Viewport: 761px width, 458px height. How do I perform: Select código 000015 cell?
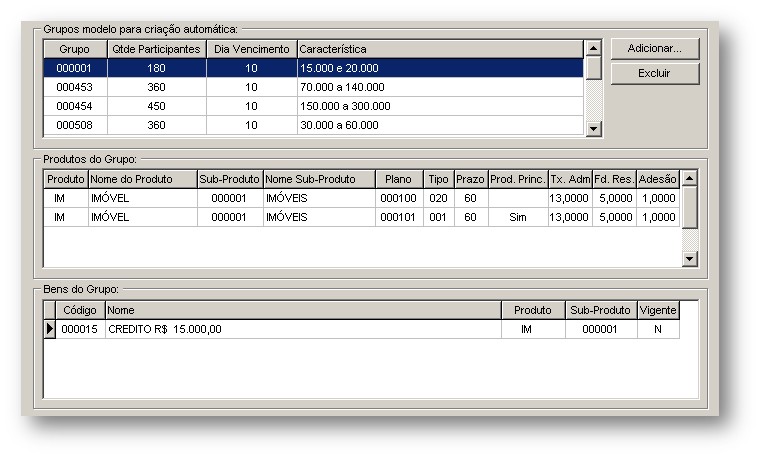80,329
